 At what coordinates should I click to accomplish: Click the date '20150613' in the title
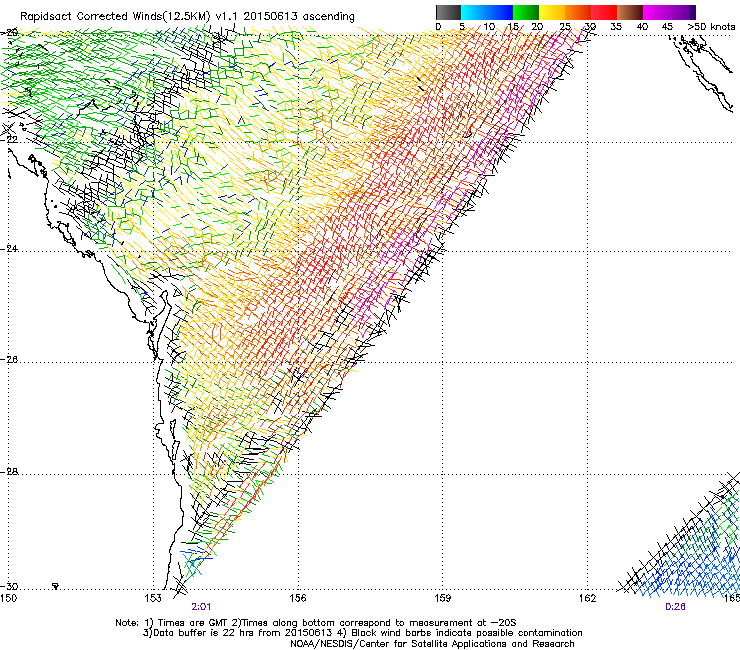coord(270,16)
